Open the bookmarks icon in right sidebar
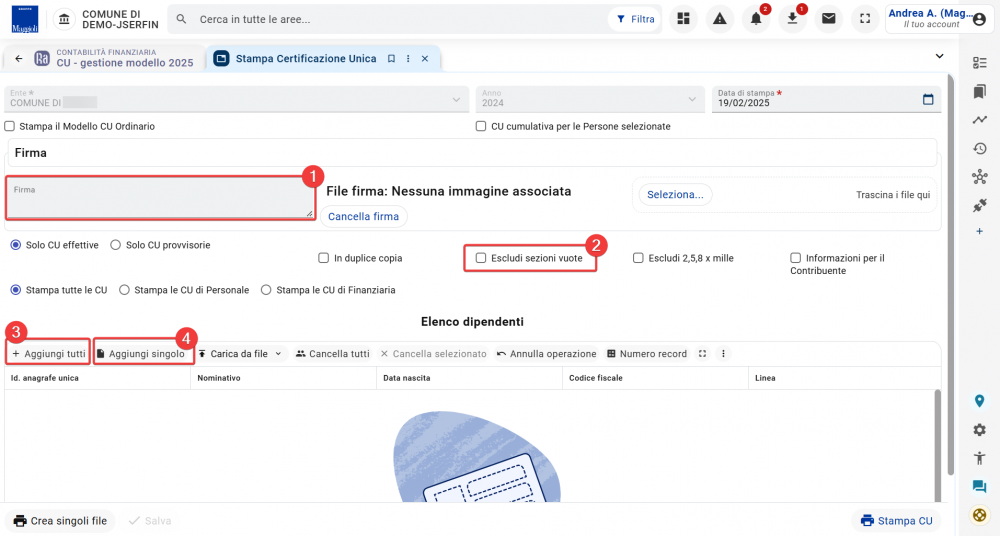This screenshot has height=536, width=1000. [x=980, y=91]
